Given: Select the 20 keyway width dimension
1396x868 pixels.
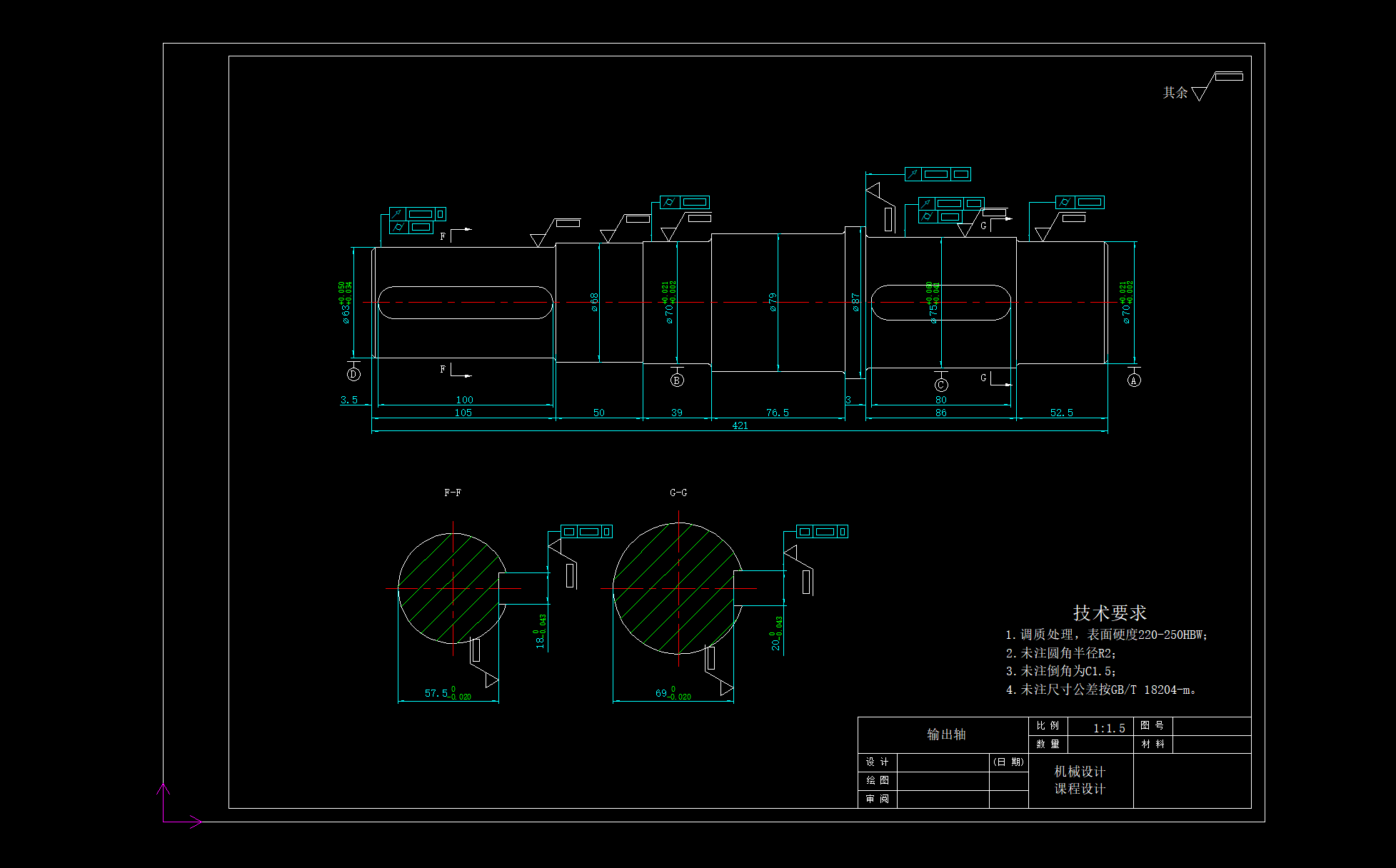Looking at the screenshot, I should tap(777, 633).
